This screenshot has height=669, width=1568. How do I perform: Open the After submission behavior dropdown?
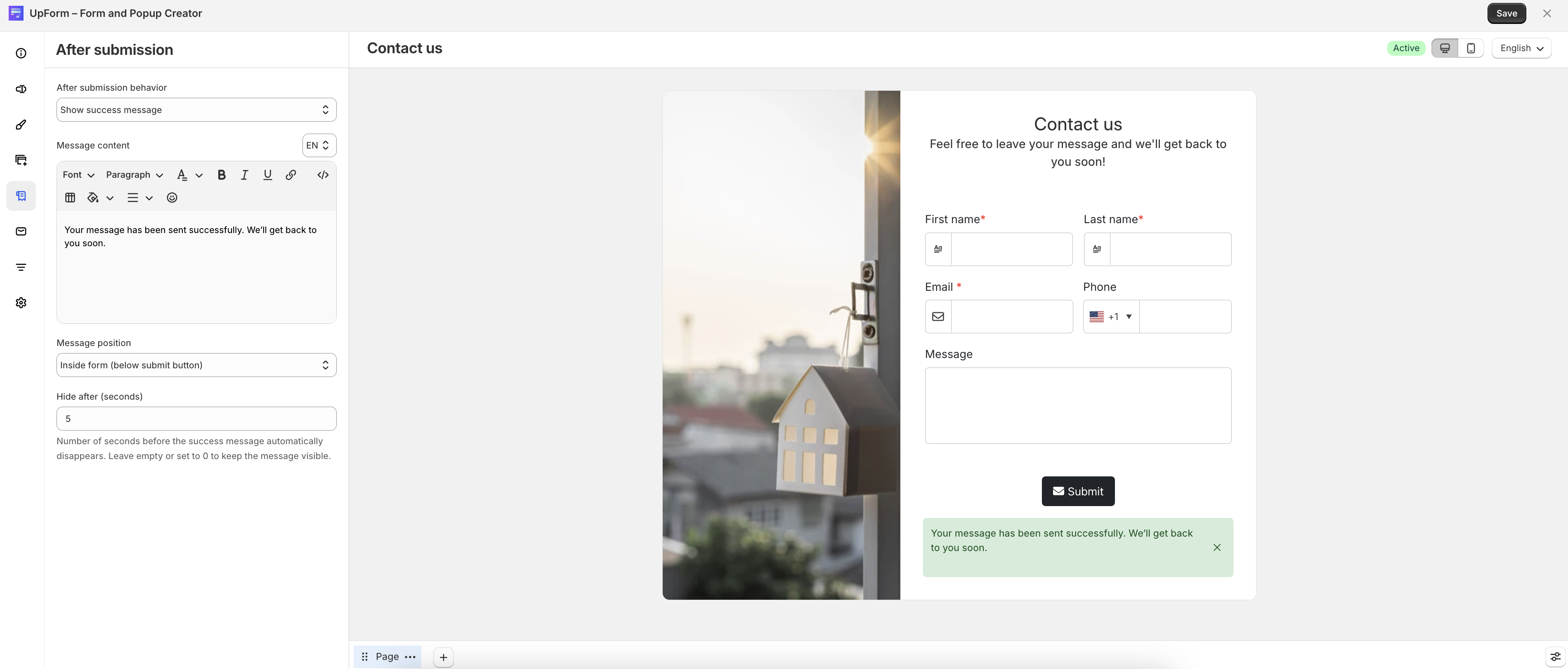(196, 110)
